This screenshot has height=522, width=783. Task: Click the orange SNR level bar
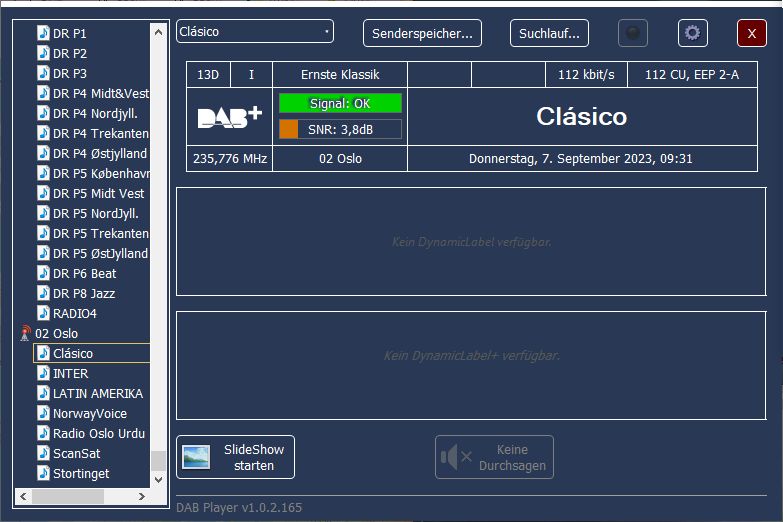[x=289, y=129]
